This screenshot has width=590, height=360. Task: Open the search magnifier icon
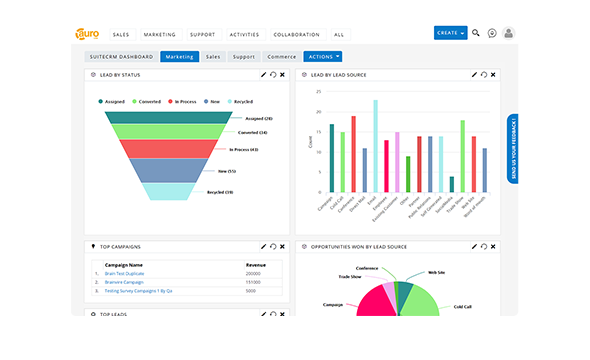pos(476,33)
